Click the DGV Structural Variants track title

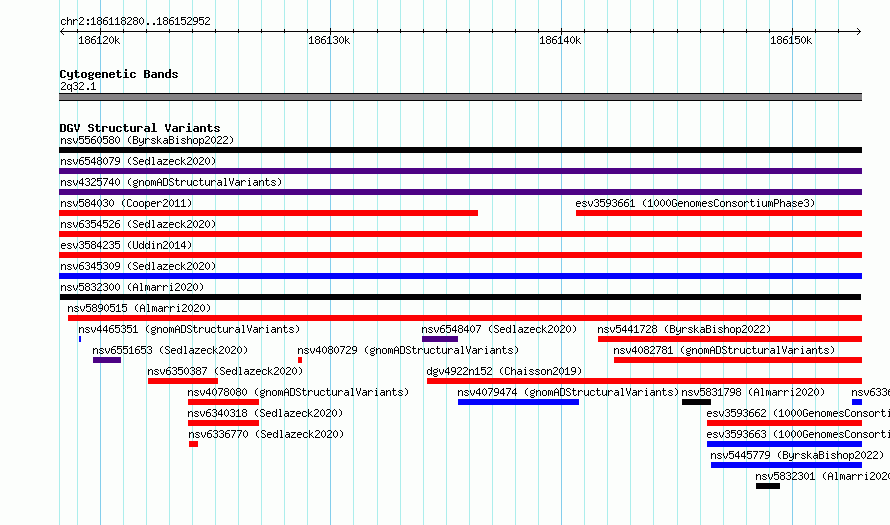pyautogui.click(x=140, y=128)
